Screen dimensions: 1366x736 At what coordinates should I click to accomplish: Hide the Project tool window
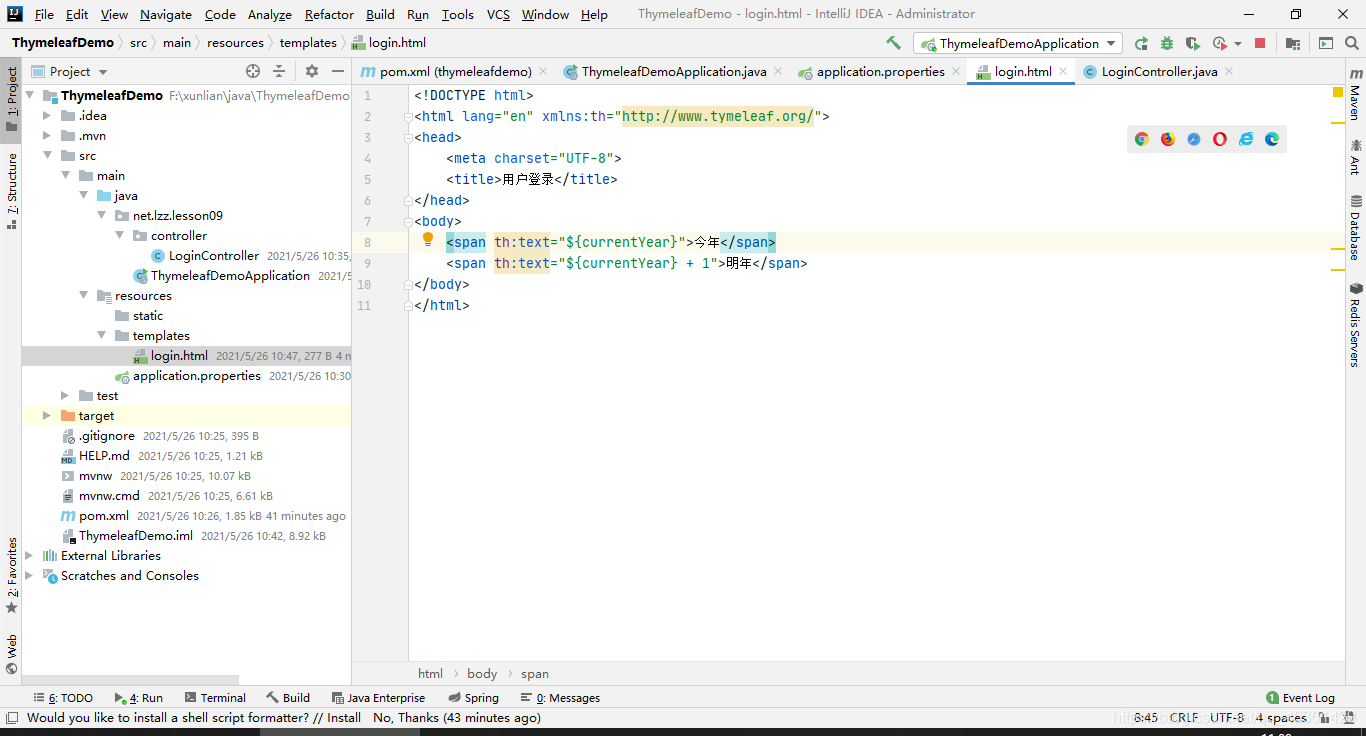tap(338, 71)
